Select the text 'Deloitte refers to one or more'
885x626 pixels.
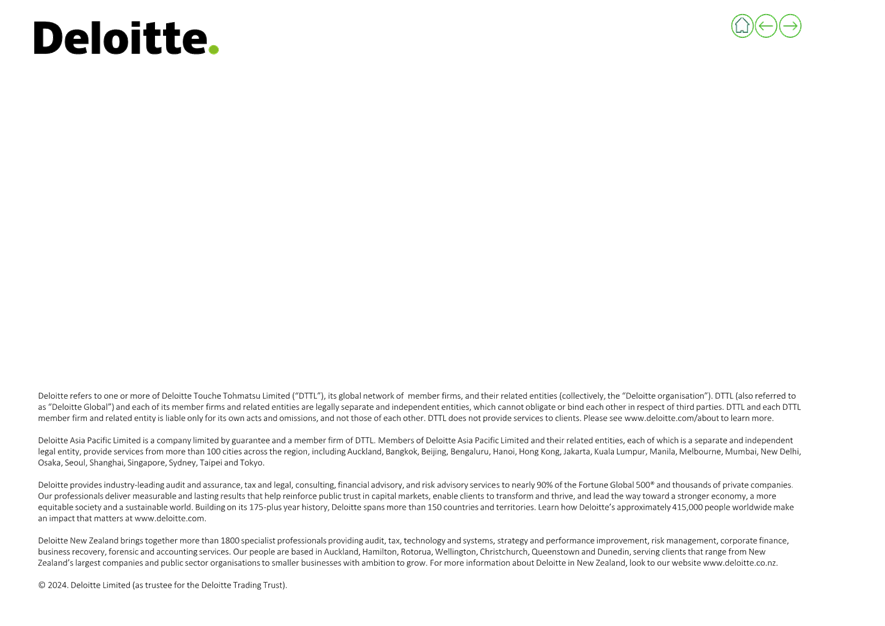click(93, 396)
